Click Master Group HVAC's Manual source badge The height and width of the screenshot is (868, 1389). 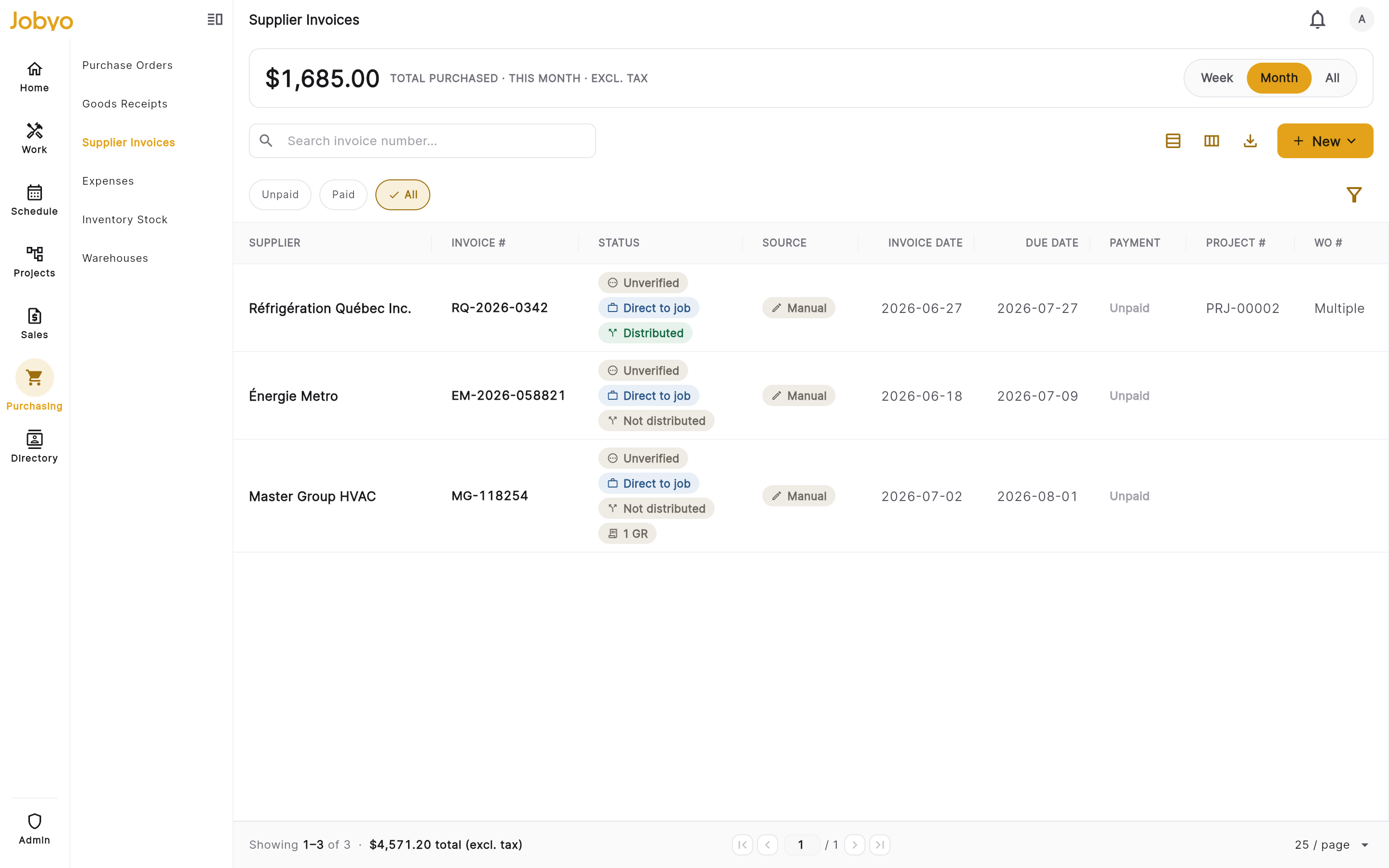click(x=798, y=496)
